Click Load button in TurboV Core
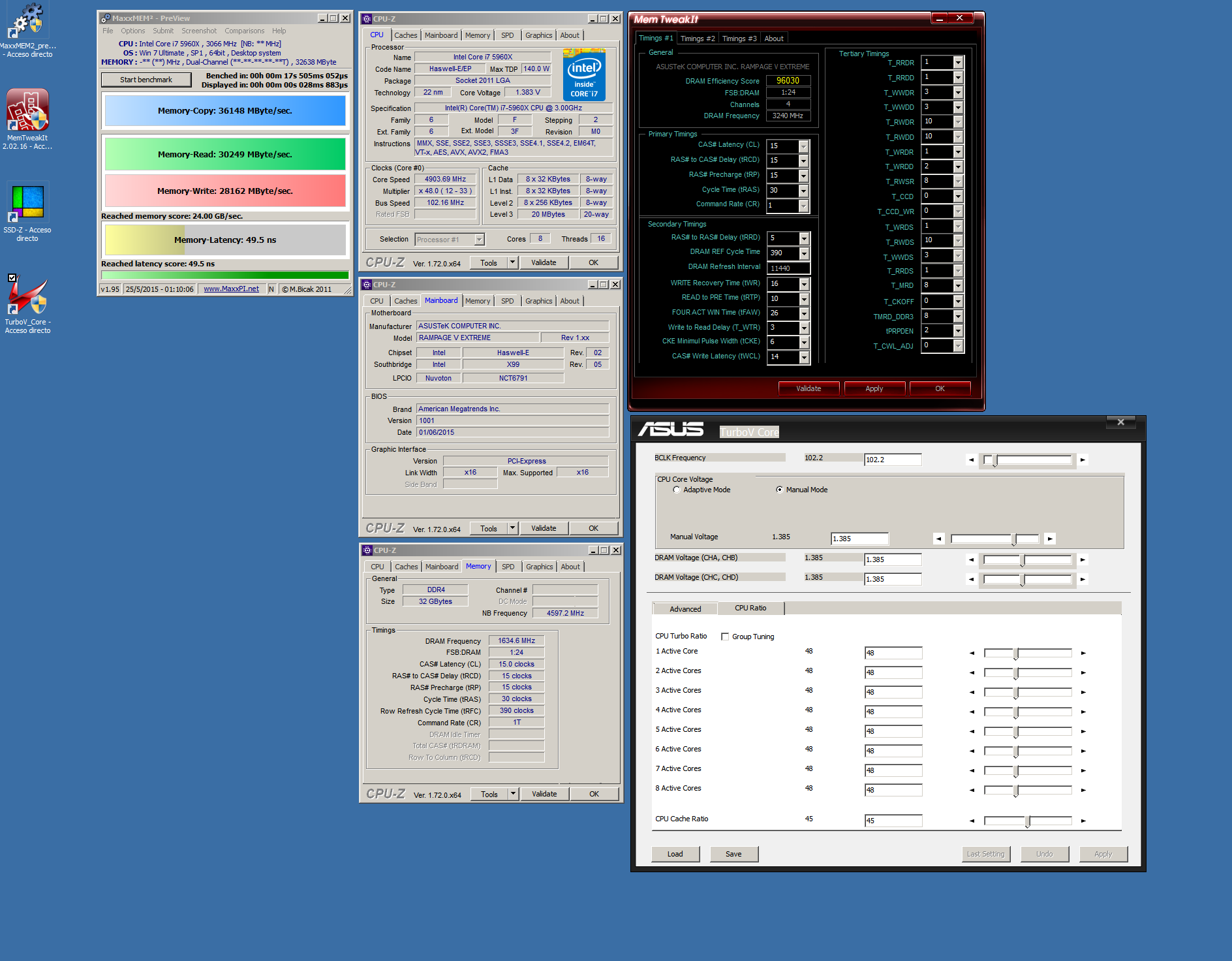The width and height of the screenshot is (1232, 961). (675, 854)
